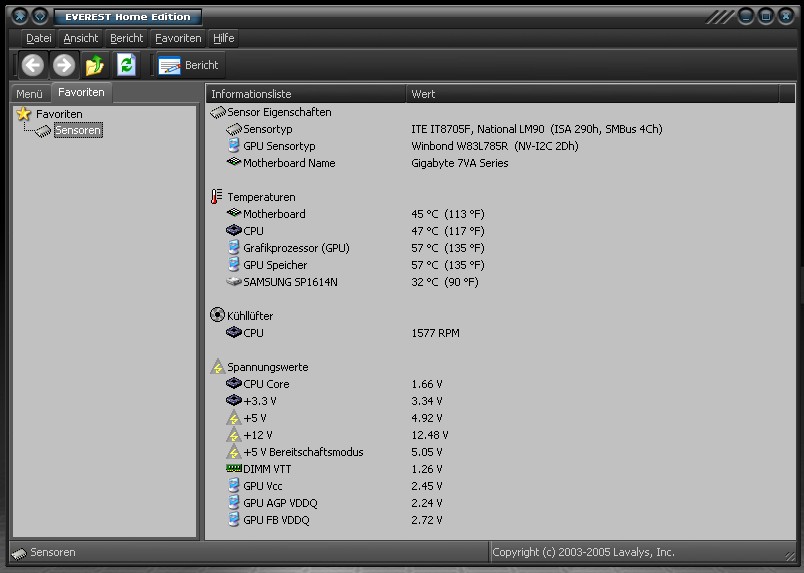
Task: Open the Bericht menu
Action: [x=126, y=38]
